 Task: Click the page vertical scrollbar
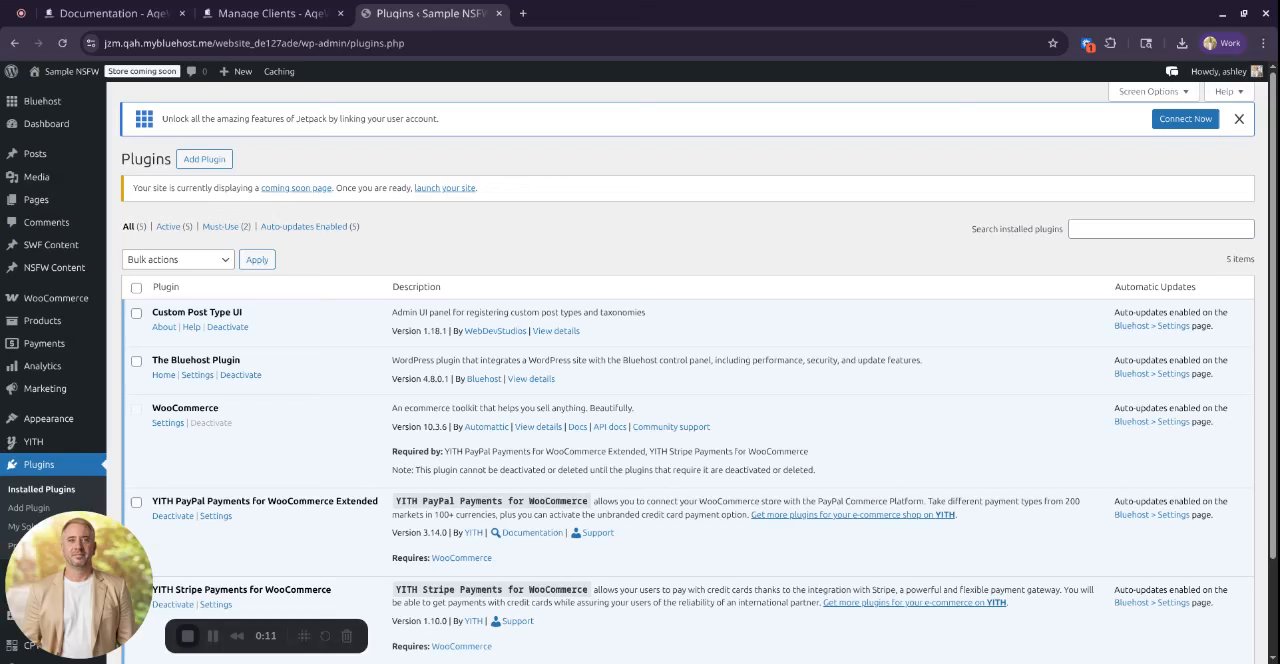click(1274, 315)
